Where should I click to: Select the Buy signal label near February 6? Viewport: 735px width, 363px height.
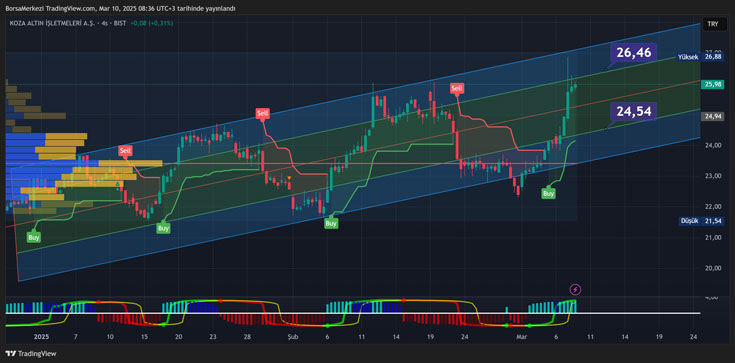click(331, 224)
